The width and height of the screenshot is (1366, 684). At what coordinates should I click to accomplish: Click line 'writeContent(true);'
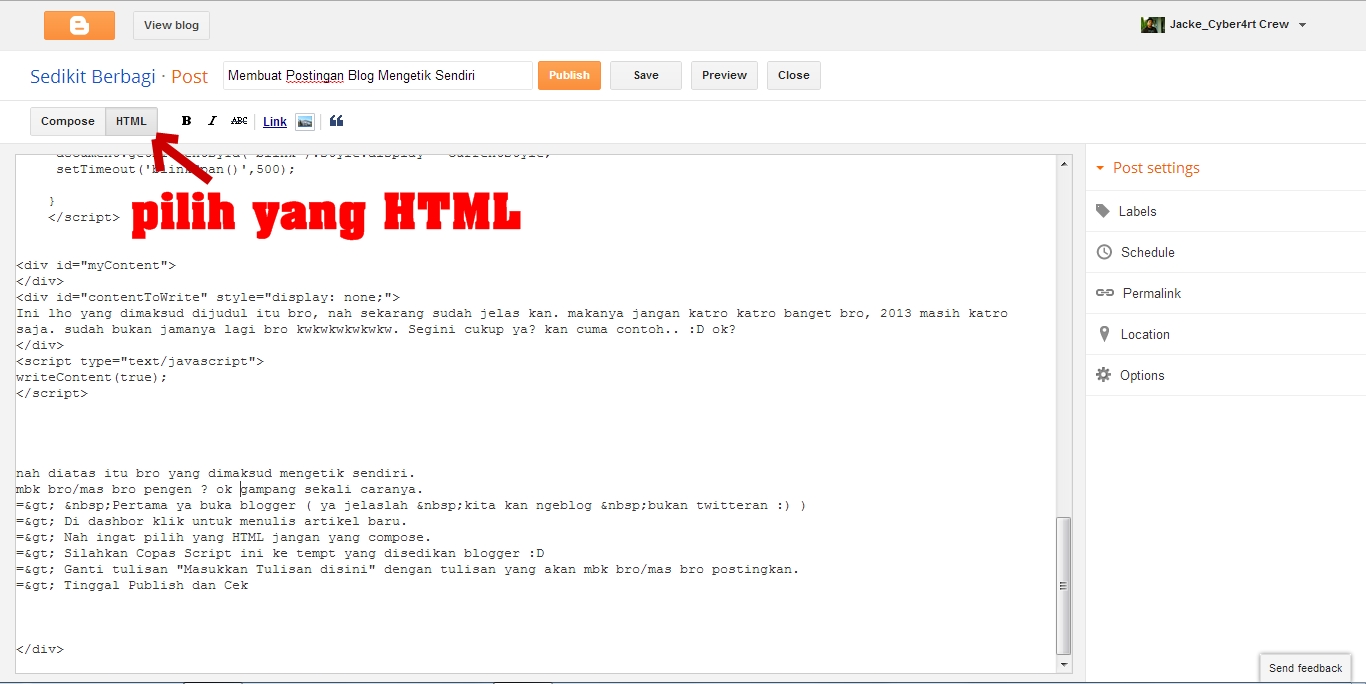point(92,377)
